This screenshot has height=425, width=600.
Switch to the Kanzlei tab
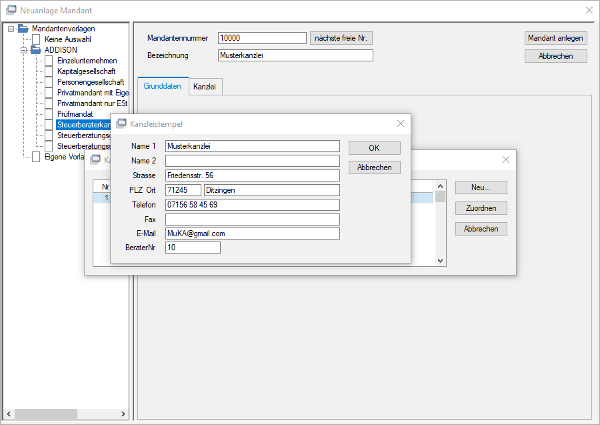click(x=205, y=87)
